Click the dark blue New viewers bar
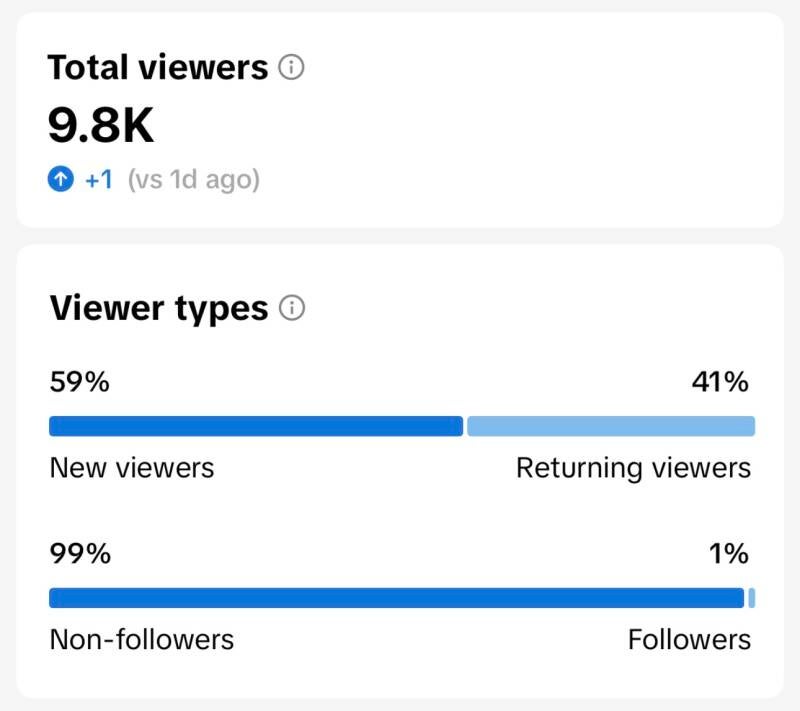This screenshot has height=711, width=800. point(256,426)
